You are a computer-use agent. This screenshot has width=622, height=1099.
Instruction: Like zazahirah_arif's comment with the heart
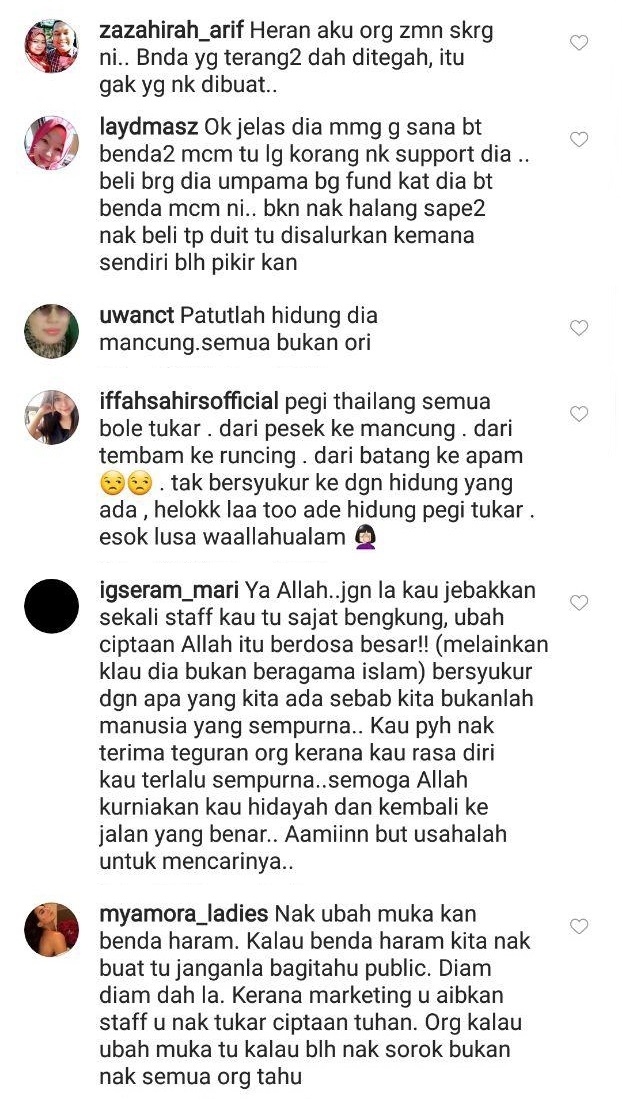(579, 43)
